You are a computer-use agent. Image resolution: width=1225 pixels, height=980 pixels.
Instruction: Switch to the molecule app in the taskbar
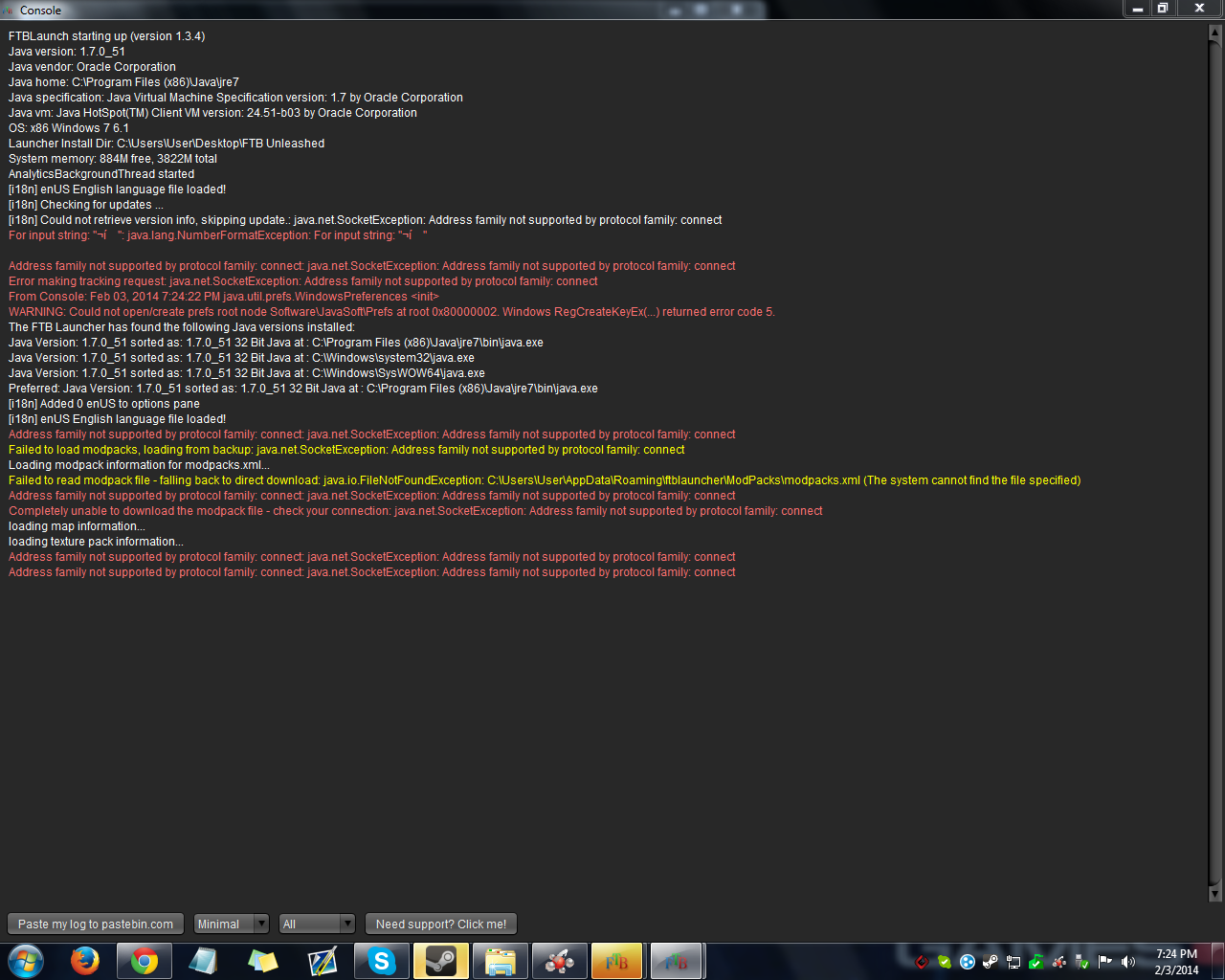click(x=560, y=961)
